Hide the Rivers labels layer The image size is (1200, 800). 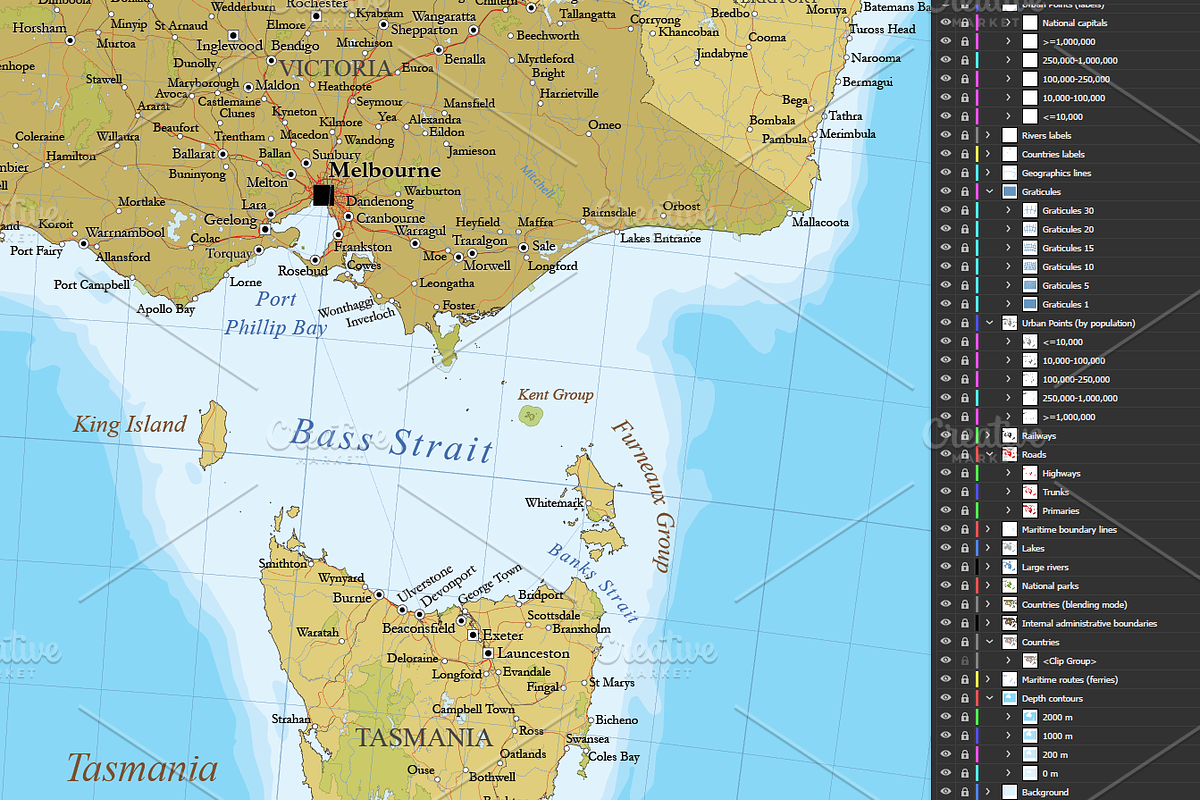[946, 136]
